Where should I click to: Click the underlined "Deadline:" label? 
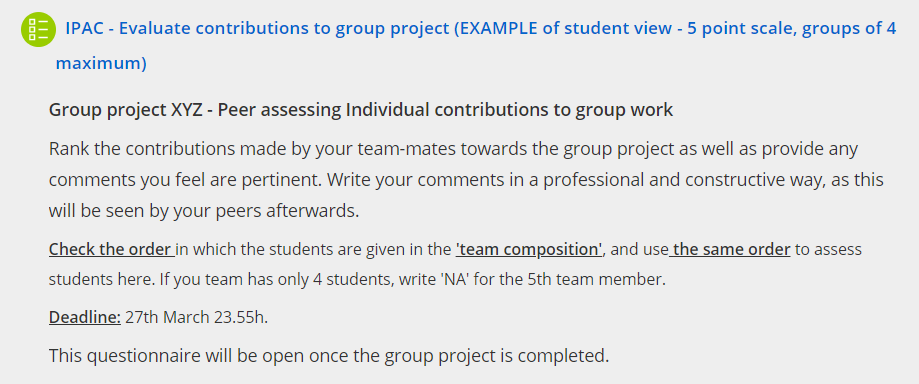[84, 317]
